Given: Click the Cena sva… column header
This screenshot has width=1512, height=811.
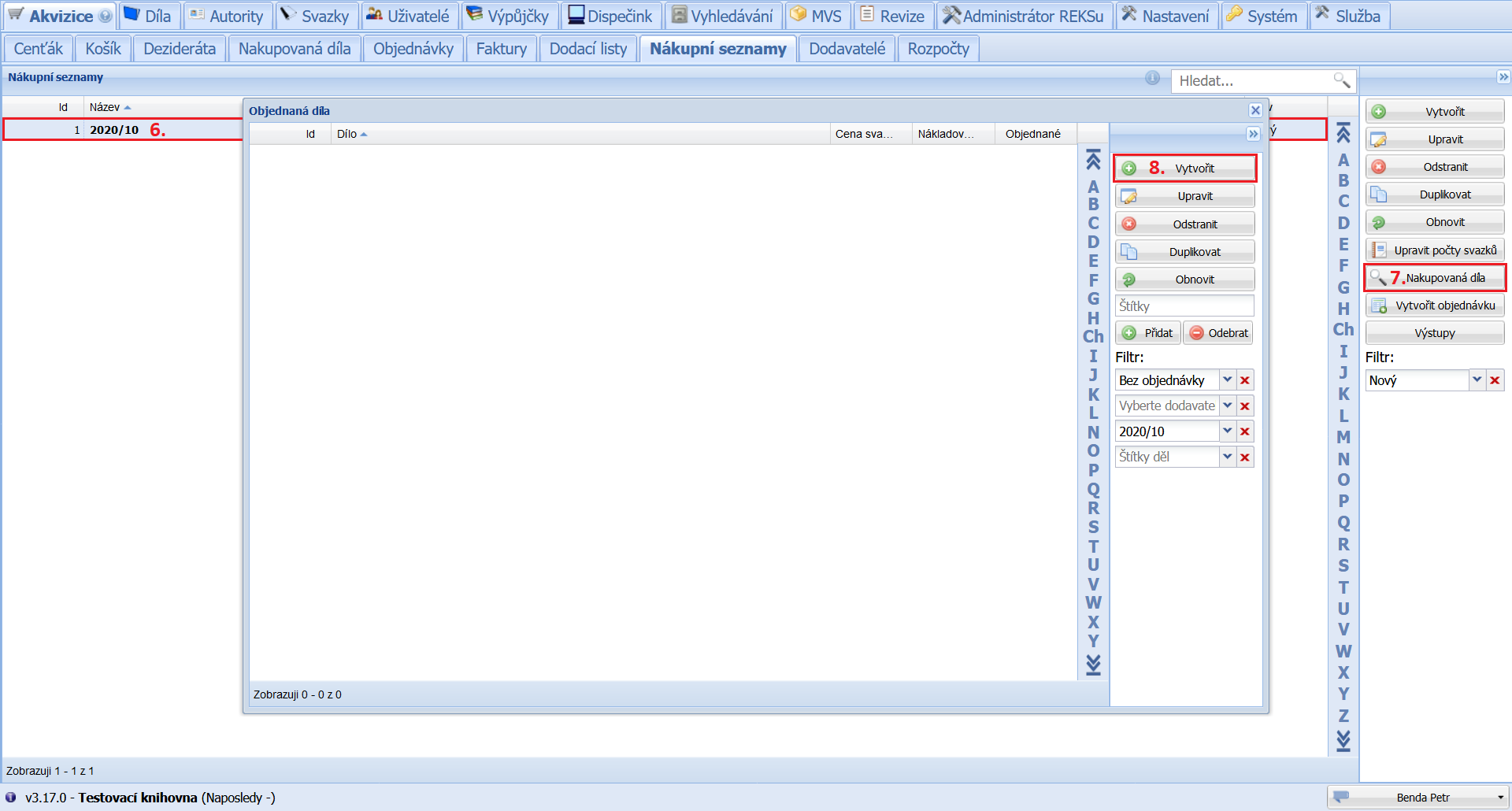Looking at the screenshot, I should point(870,134).
